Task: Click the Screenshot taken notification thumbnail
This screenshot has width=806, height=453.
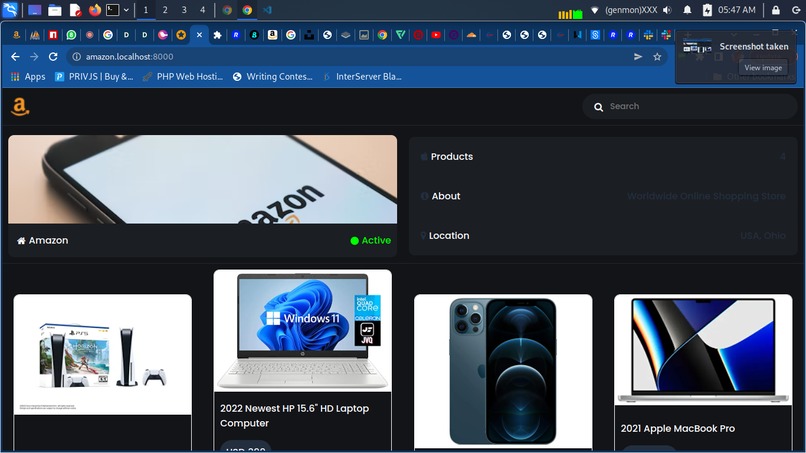Action: click(x=697, y=47)
